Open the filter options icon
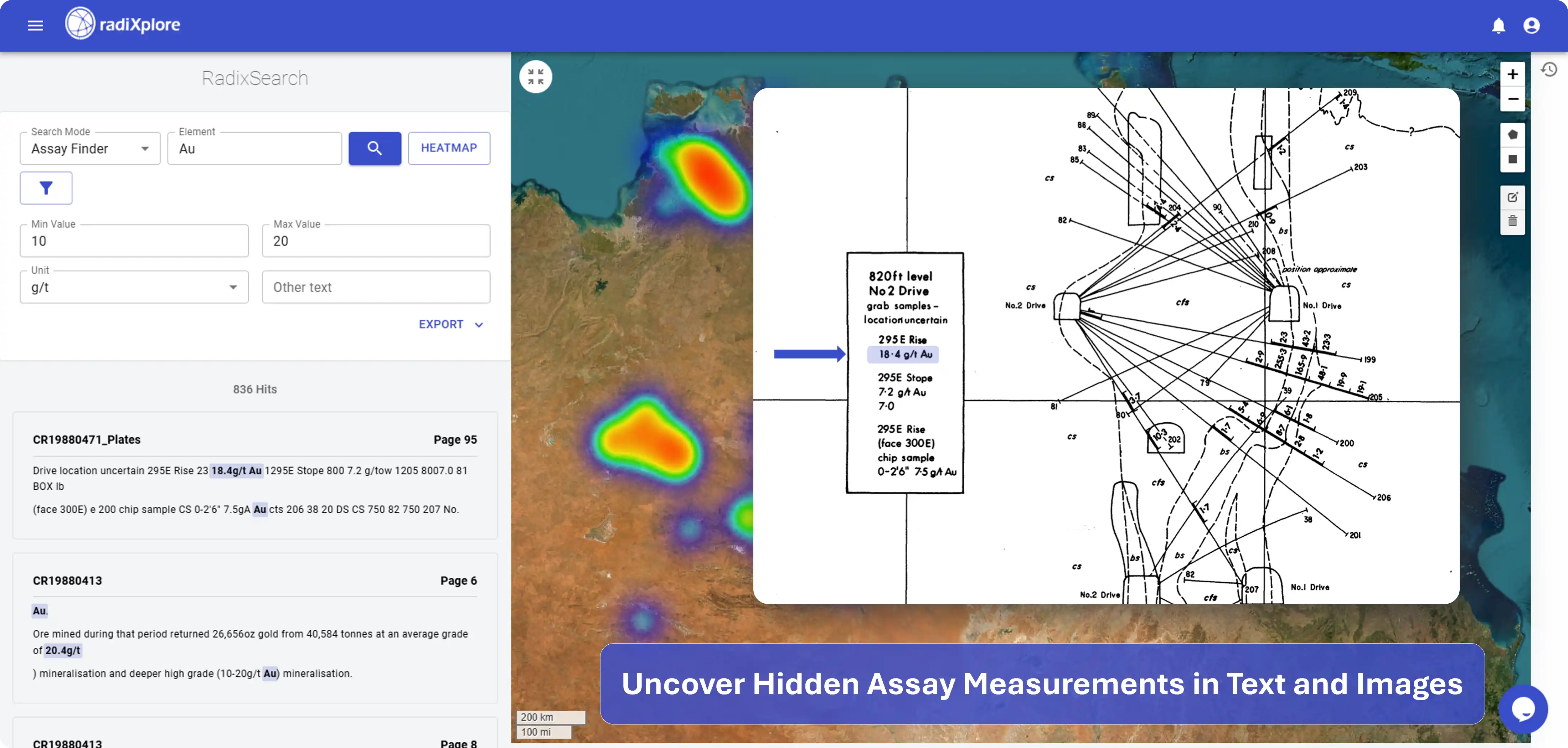 46,188
